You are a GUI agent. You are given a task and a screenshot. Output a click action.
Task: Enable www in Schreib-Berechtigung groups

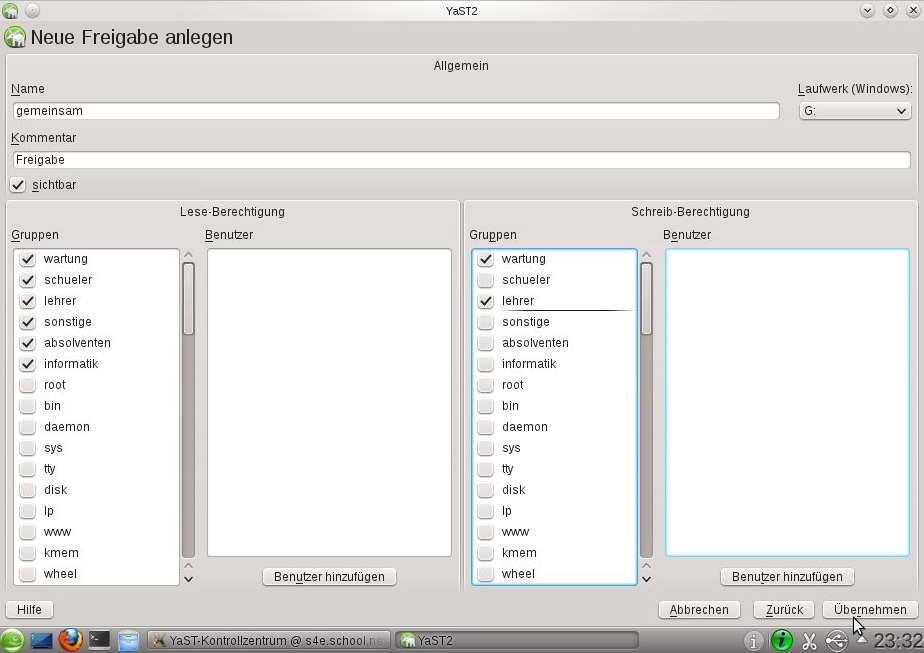click(485, 532)
